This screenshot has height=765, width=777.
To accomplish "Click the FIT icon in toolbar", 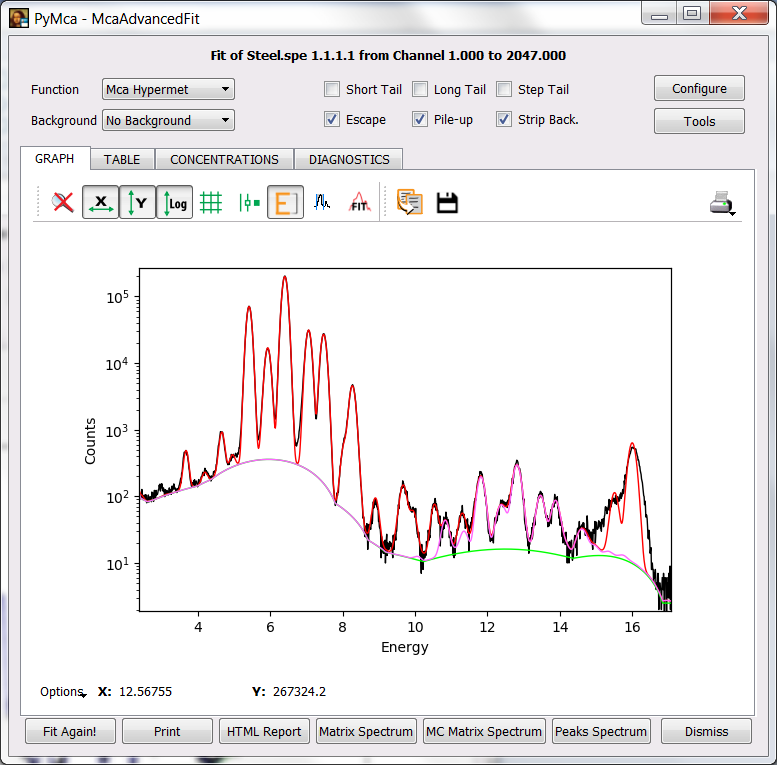I will point(359,203).
